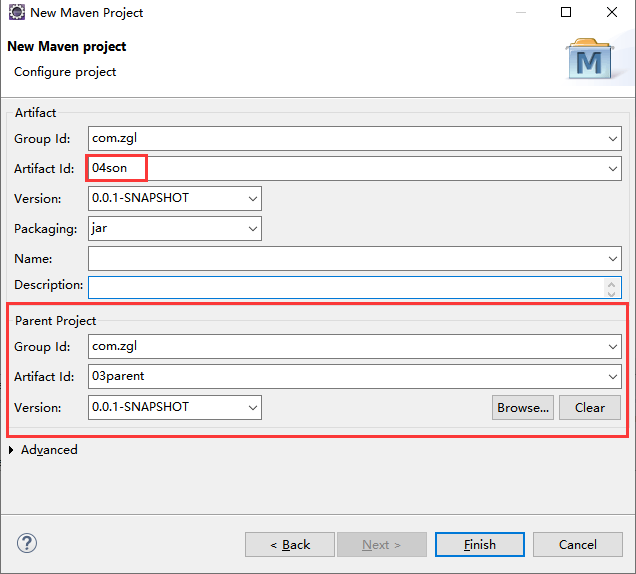
Task: Open Parent Project Version dropdown arrow
Action: click(x=253, y=408)
